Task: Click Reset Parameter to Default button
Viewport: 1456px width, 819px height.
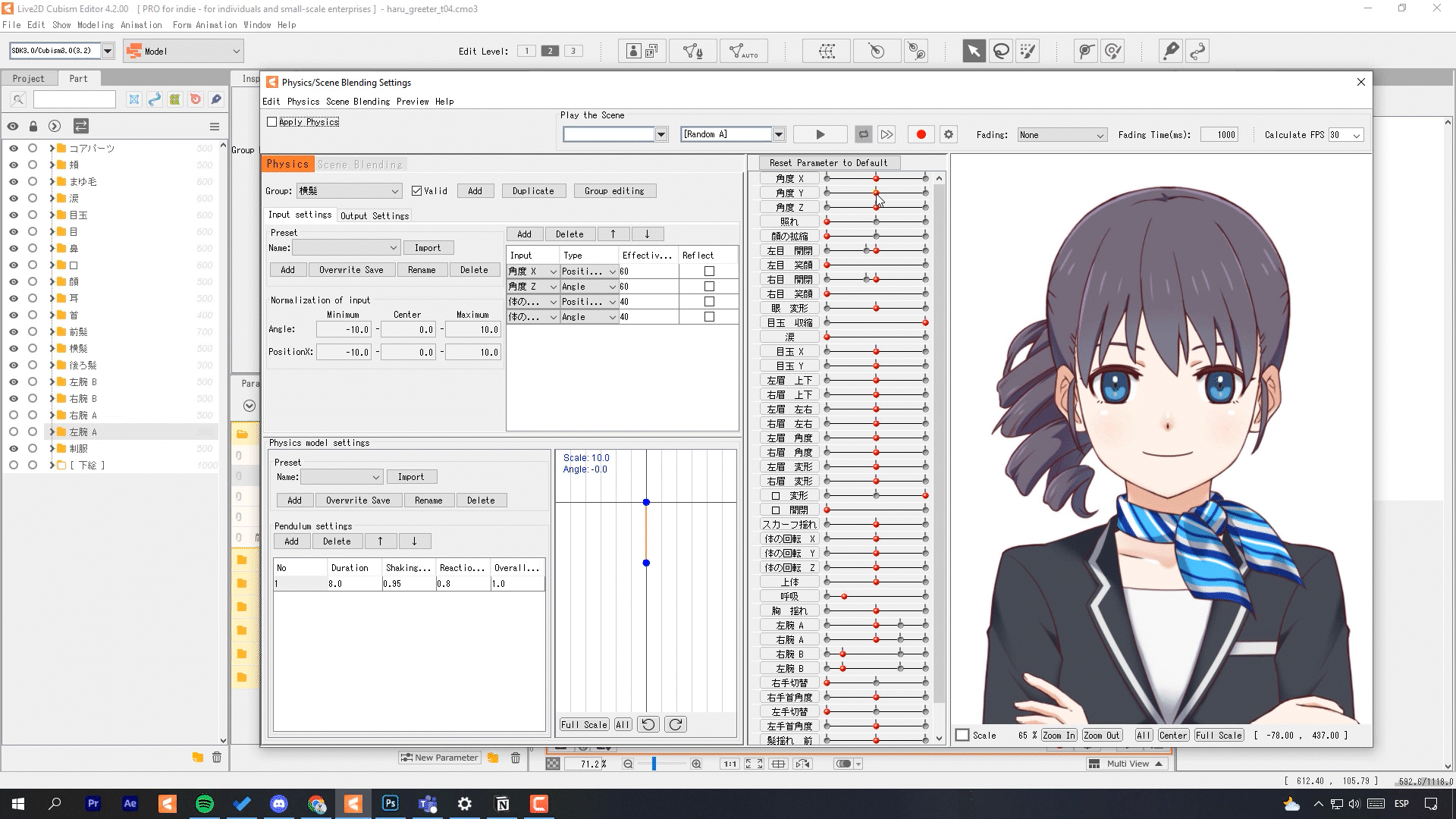Action: coord(828,163)
